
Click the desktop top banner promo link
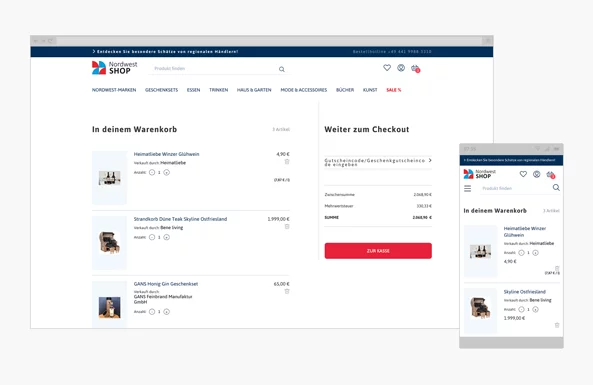[165, 51]
